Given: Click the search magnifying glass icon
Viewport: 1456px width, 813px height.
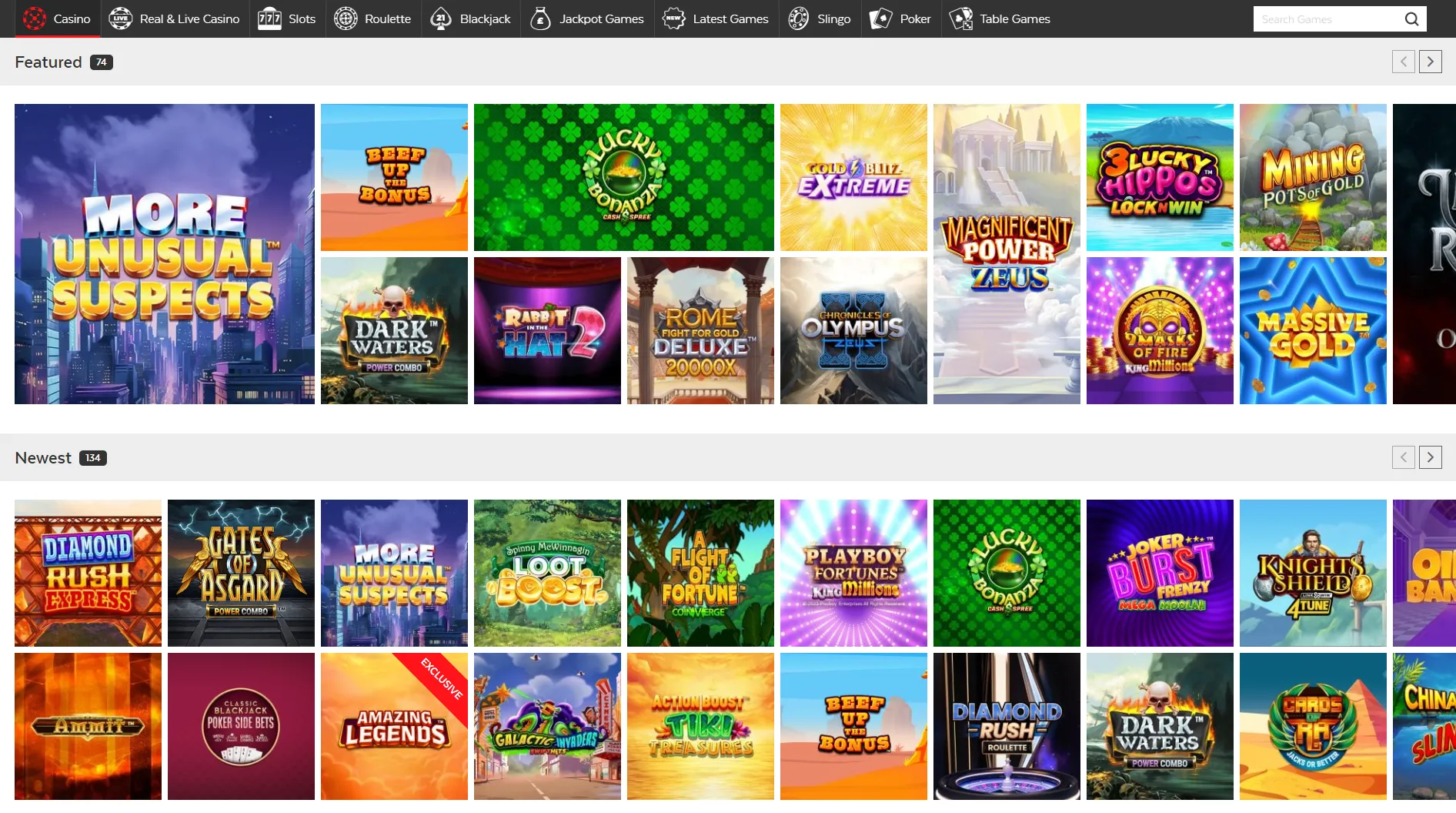Looking at the screenshot, I should click(x=1411, y=18).
